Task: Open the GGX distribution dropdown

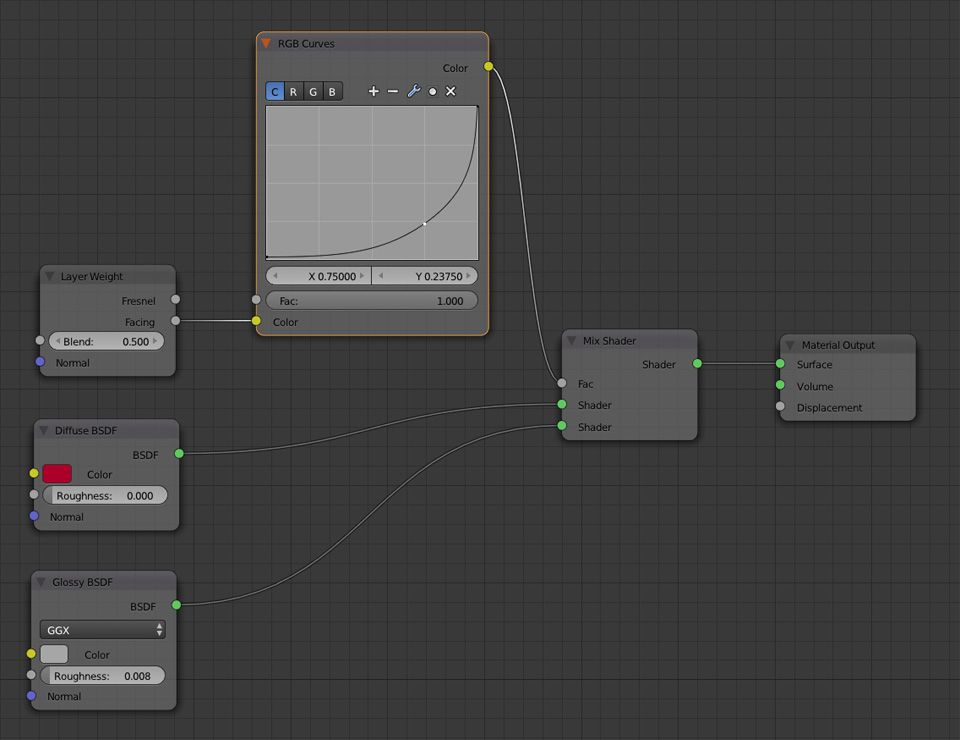Action: (x=103, y=630)
